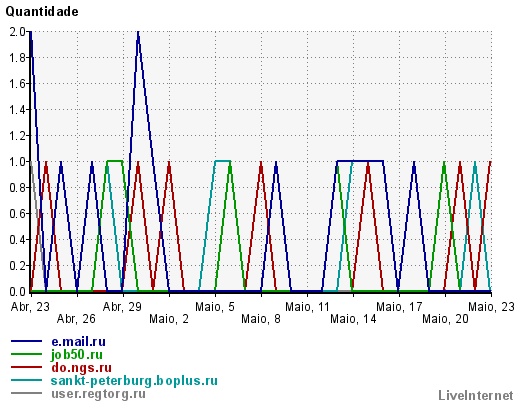Click the Maio, 14 axis date label
520x405 pixels.
(x=353, y=319)
